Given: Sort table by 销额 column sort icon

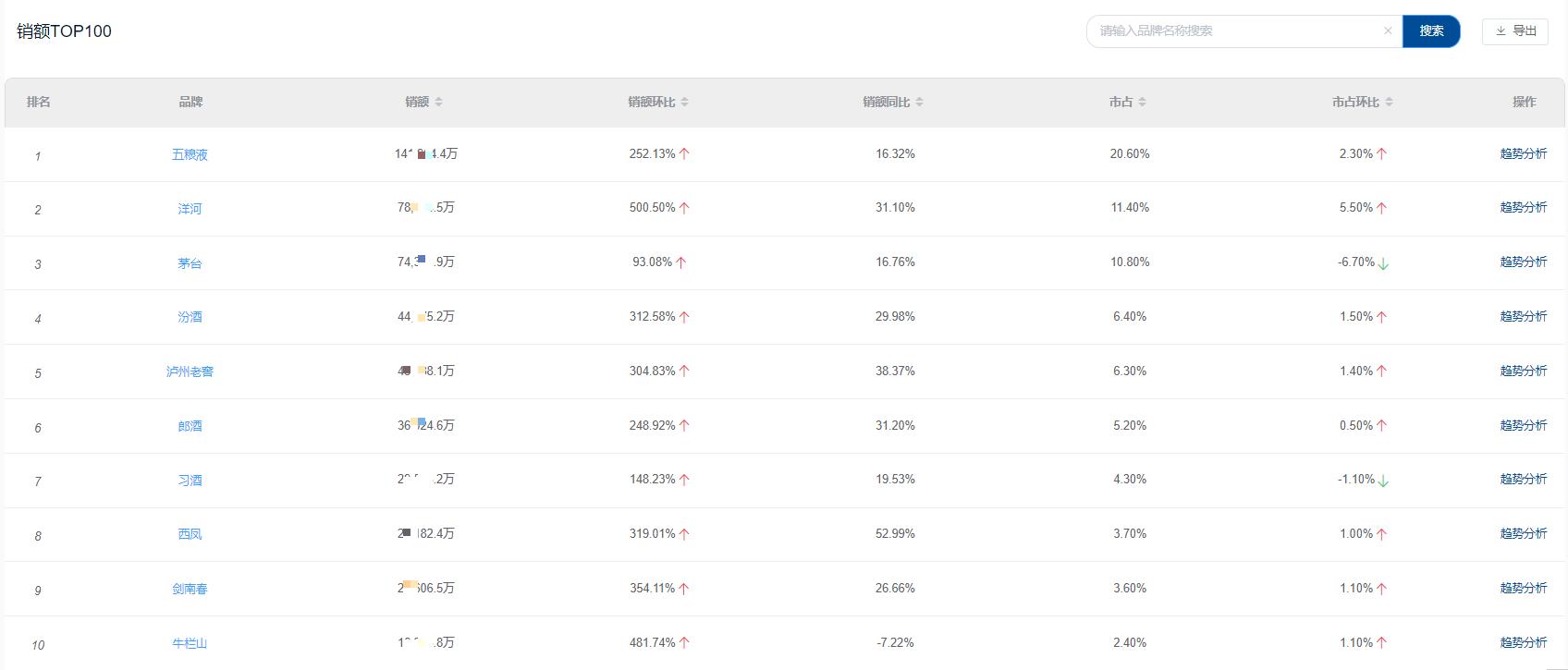Looking at the screenshot, I should (439, 103).
